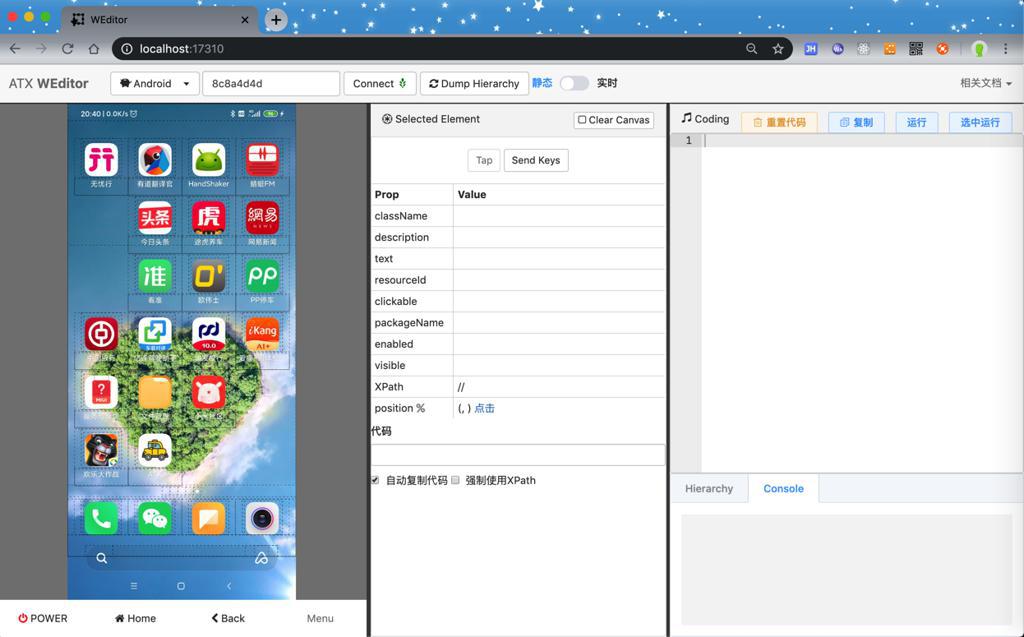Screen dimensions: 1024x637
Task: Bookmark page with the star icon
Action: [x=778, y=49]
